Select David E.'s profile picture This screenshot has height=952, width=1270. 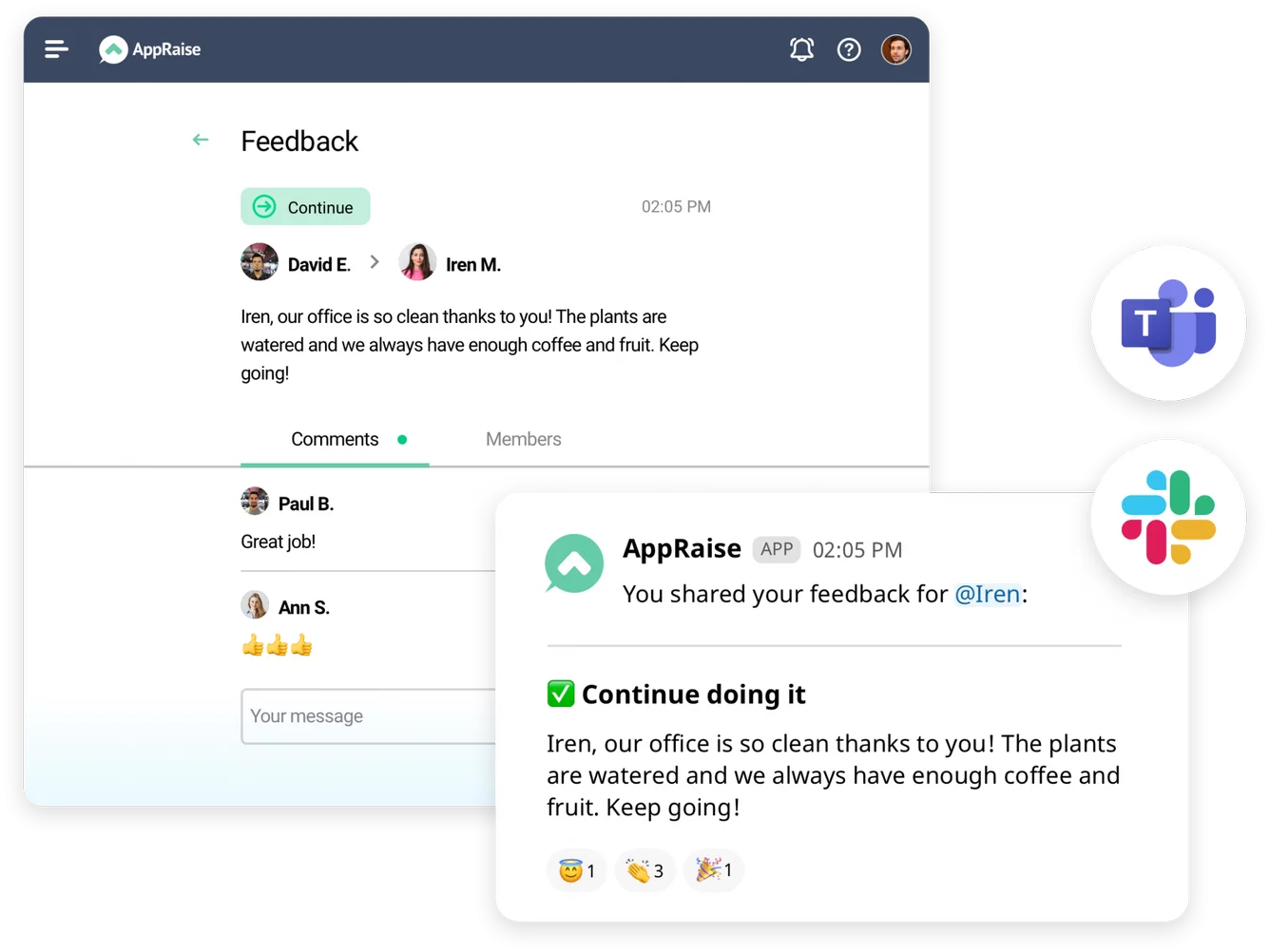pos(260,262)
